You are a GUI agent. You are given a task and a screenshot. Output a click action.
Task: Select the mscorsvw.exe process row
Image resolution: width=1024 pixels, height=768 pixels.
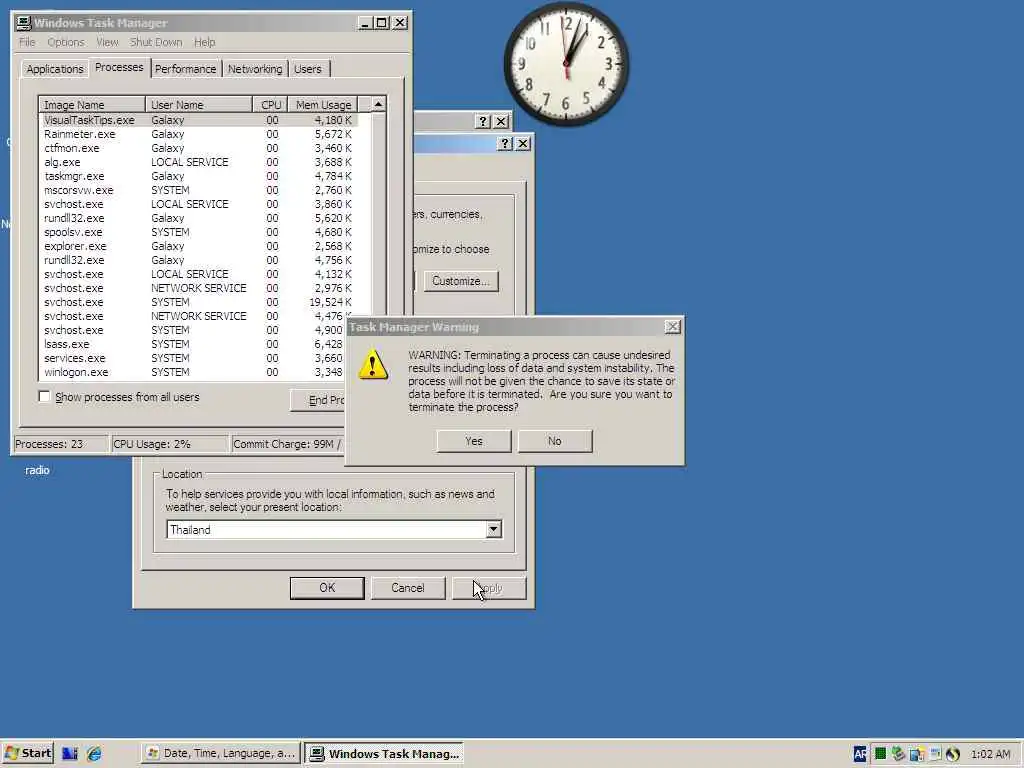click(199, 190)
